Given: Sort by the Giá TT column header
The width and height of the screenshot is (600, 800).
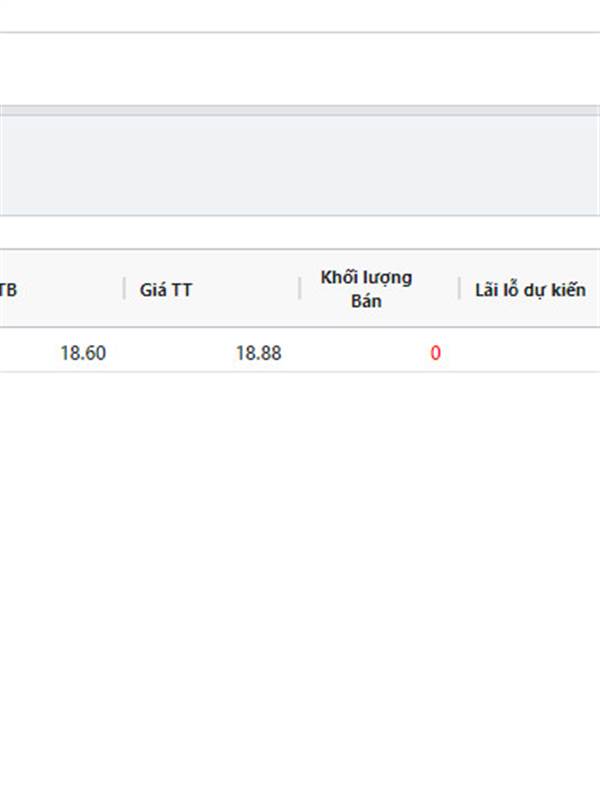Looking at the screenshot, I should [x=165, y=290].
